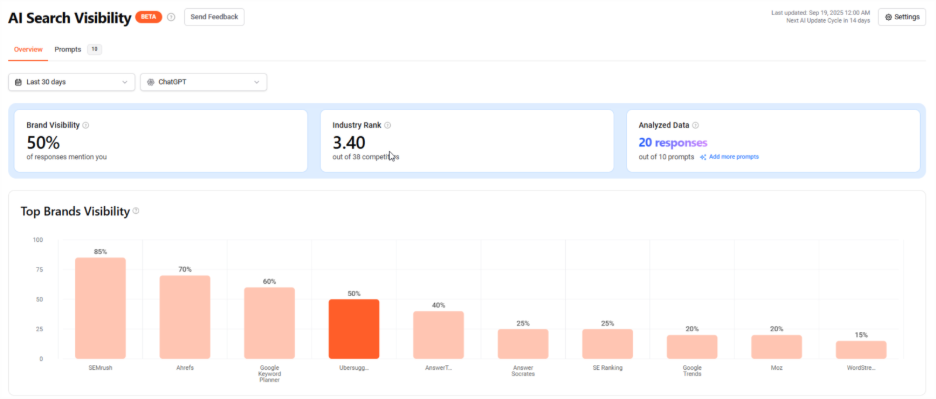Viewport: 936px width, 399px height.
Task: Click the Prompts count badge showing 10
Action: pos(94,50)
